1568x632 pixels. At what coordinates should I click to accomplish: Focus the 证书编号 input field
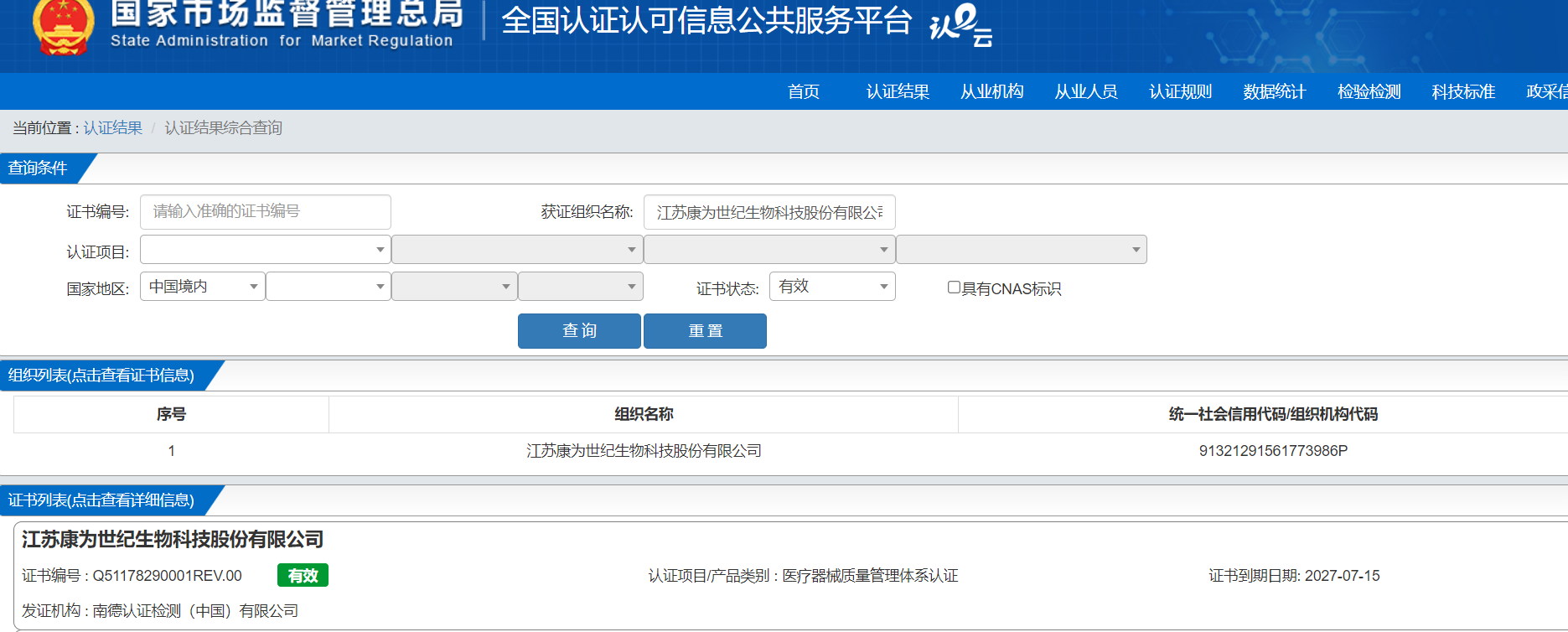tap(266, 212)
